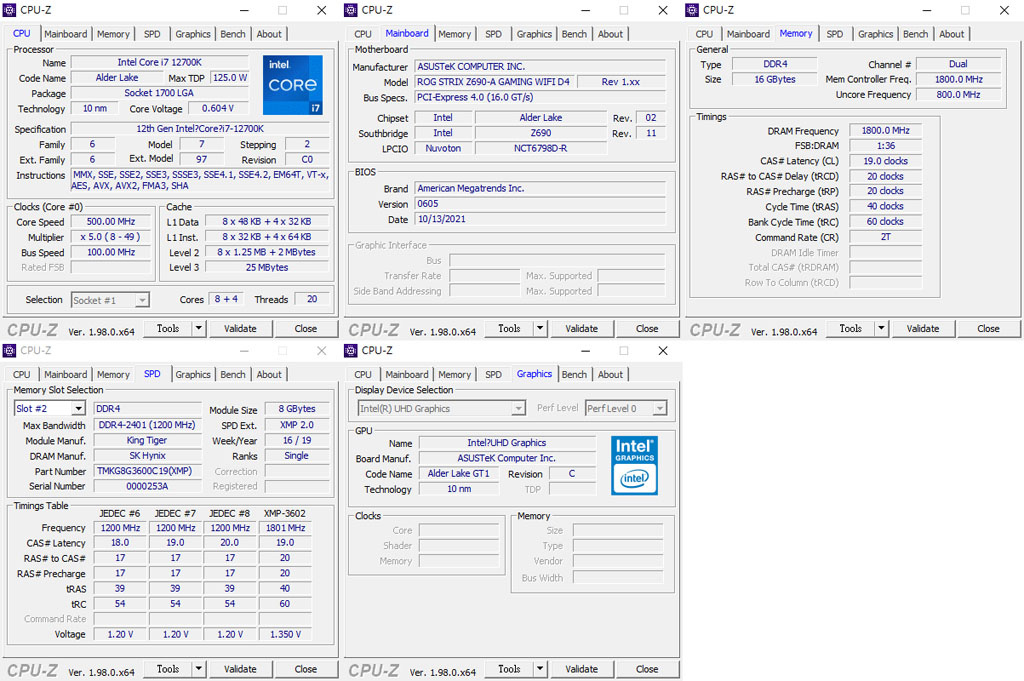Screen dimensions: 1024x681
Task: Select the SPD tab in the Memory window
Action: point(835,34)
